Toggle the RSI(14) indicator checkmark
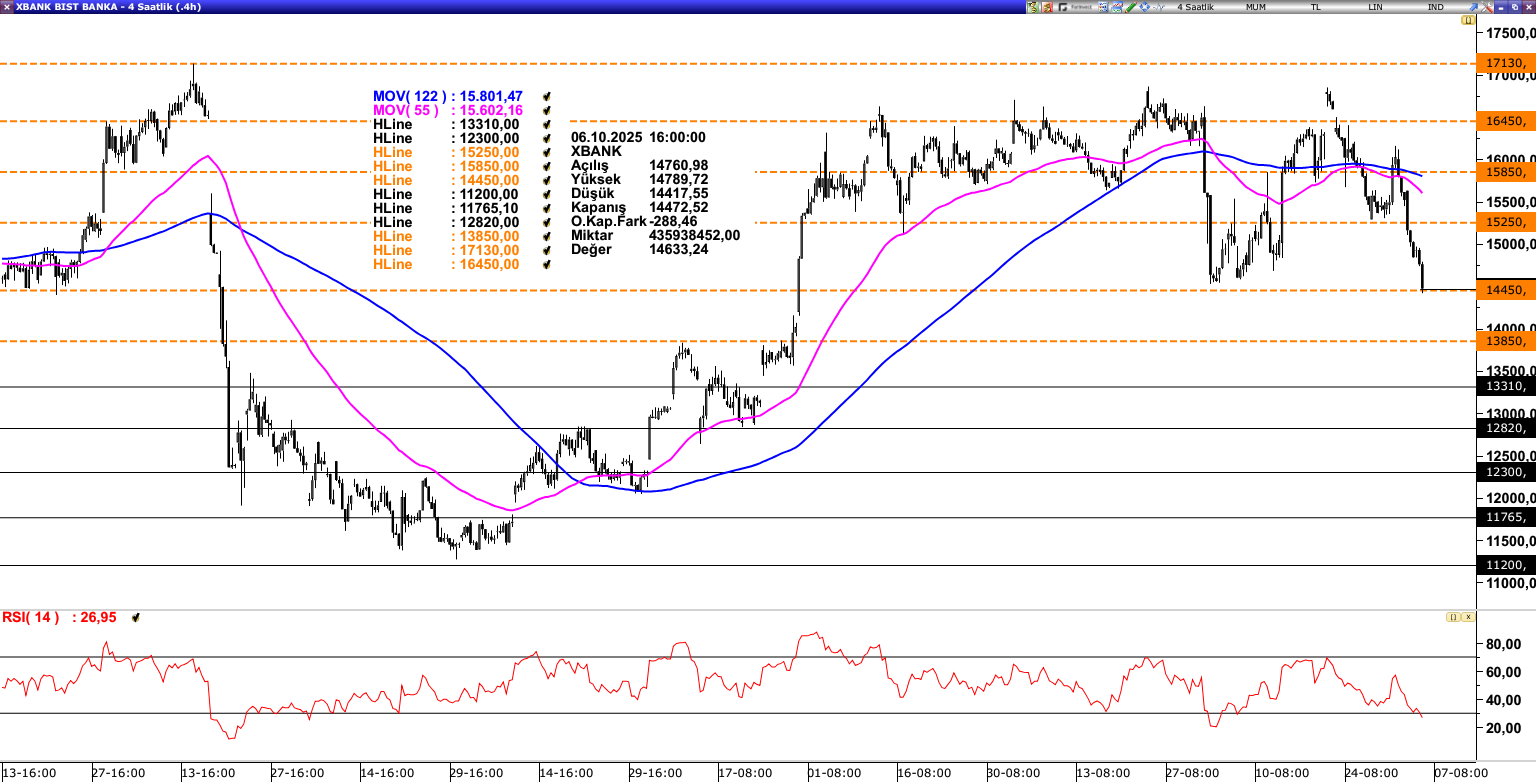Screen dimensions: 1536x782 pyautogui.click(x=136, y=618)
